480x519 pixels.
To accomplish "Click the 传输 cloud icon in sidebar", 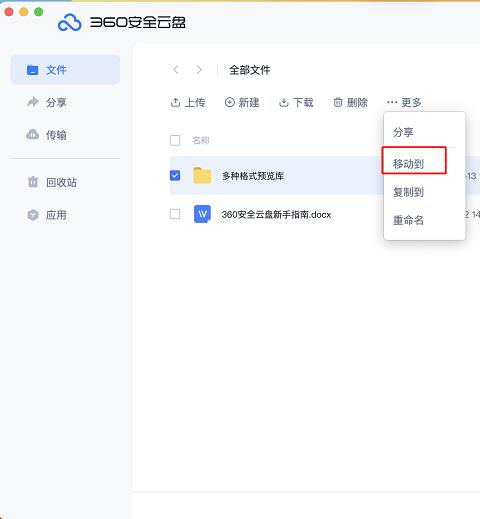I will coord(33,134).
